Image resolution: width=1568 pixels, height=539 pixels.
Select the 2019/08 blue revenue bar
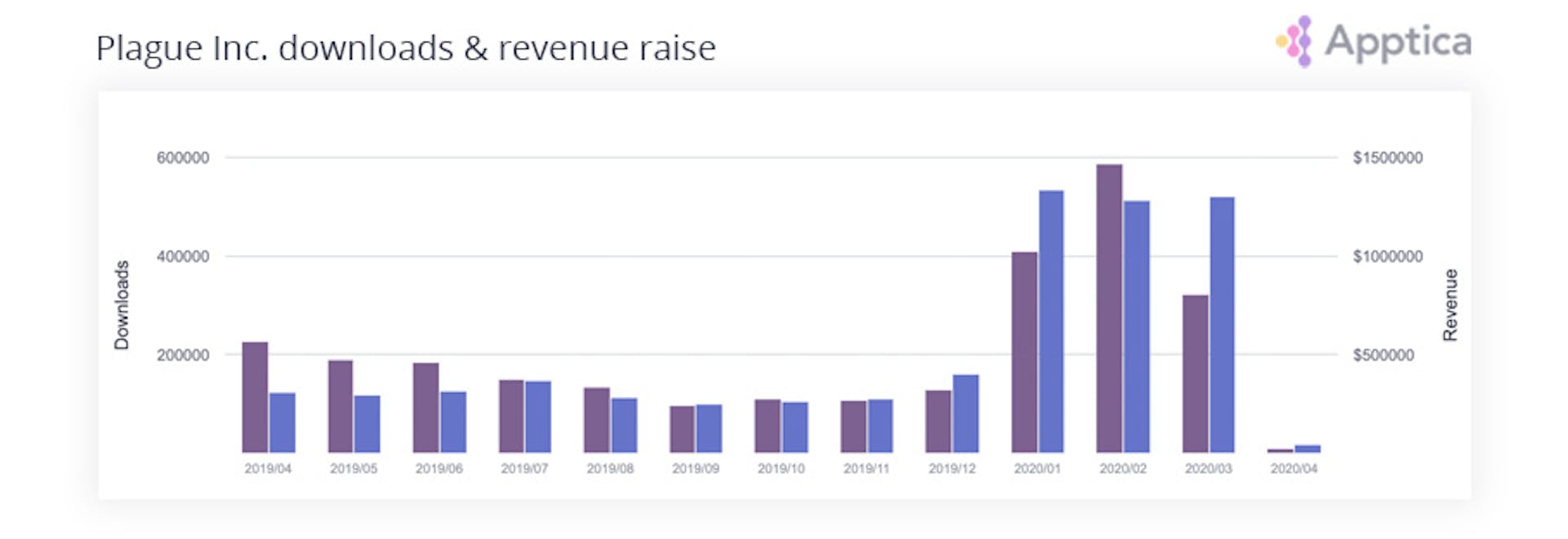624,425
